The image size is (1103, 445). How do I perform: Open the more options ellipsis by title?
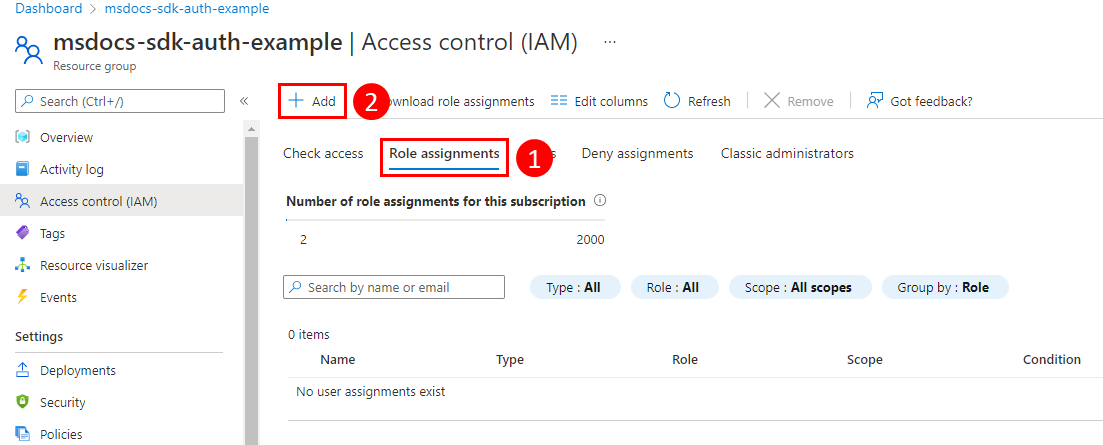[x=610, y=42]
